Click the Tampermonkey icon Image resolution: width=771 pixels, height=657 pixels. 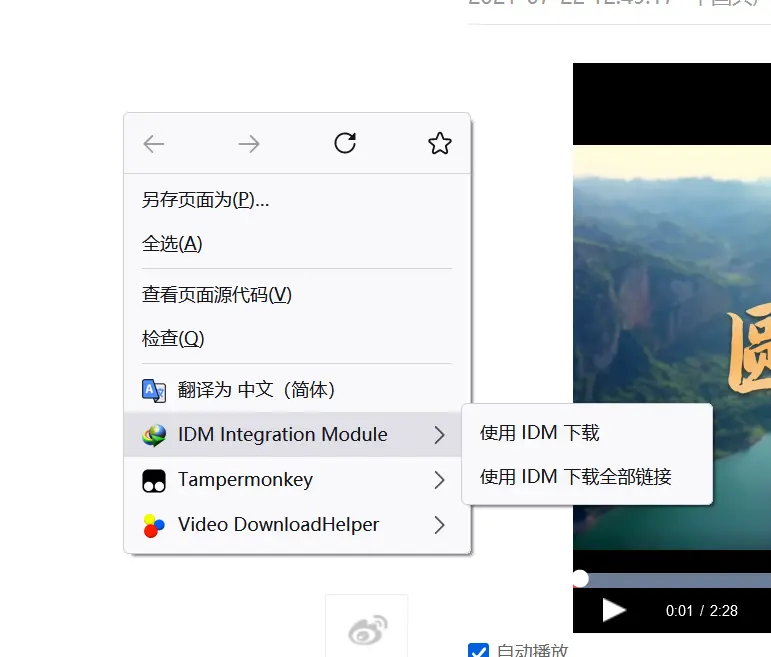[x=154, y=480]
